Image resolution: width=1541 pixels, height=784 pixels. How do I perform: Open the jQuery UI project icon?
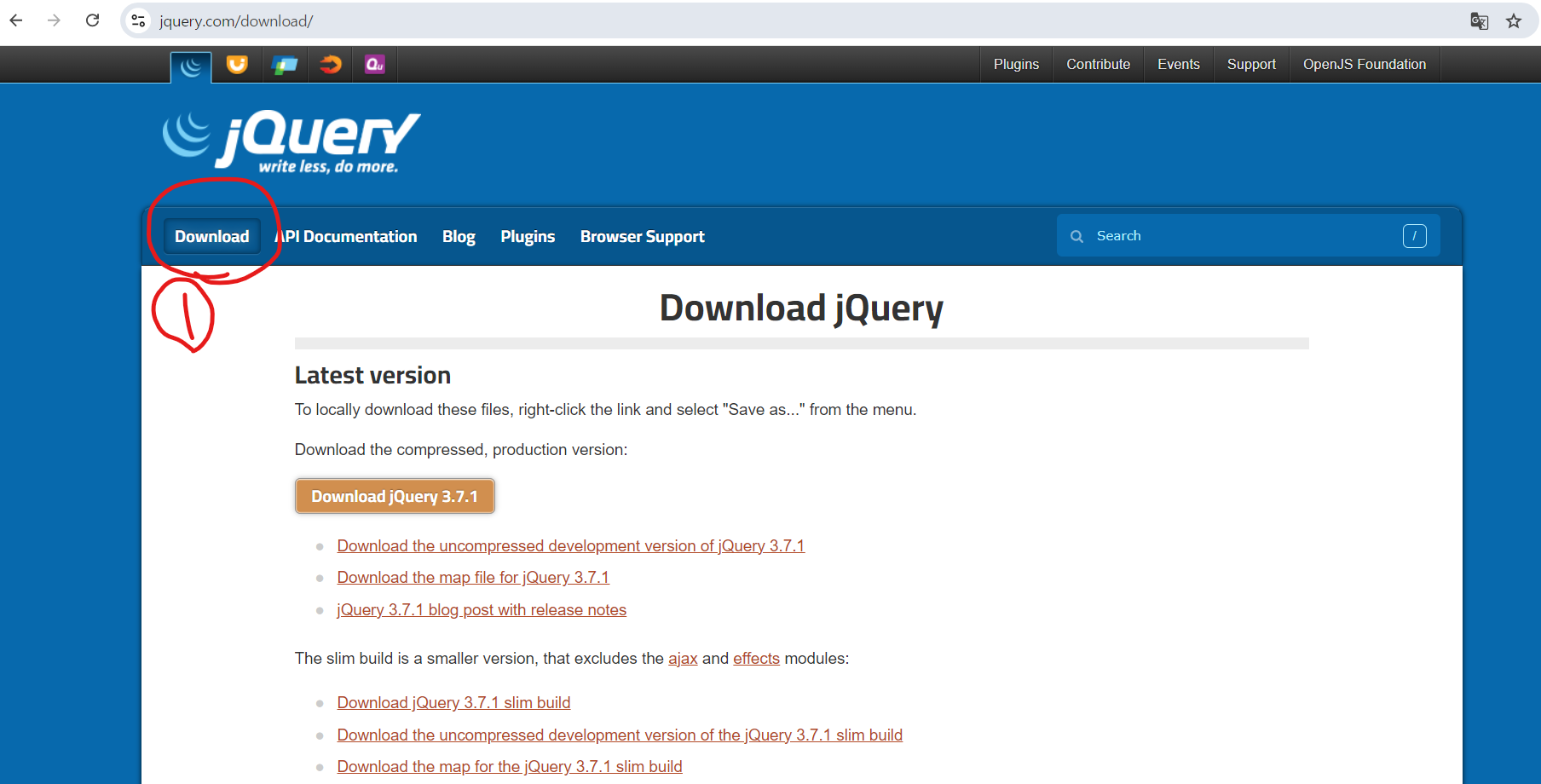237,64
